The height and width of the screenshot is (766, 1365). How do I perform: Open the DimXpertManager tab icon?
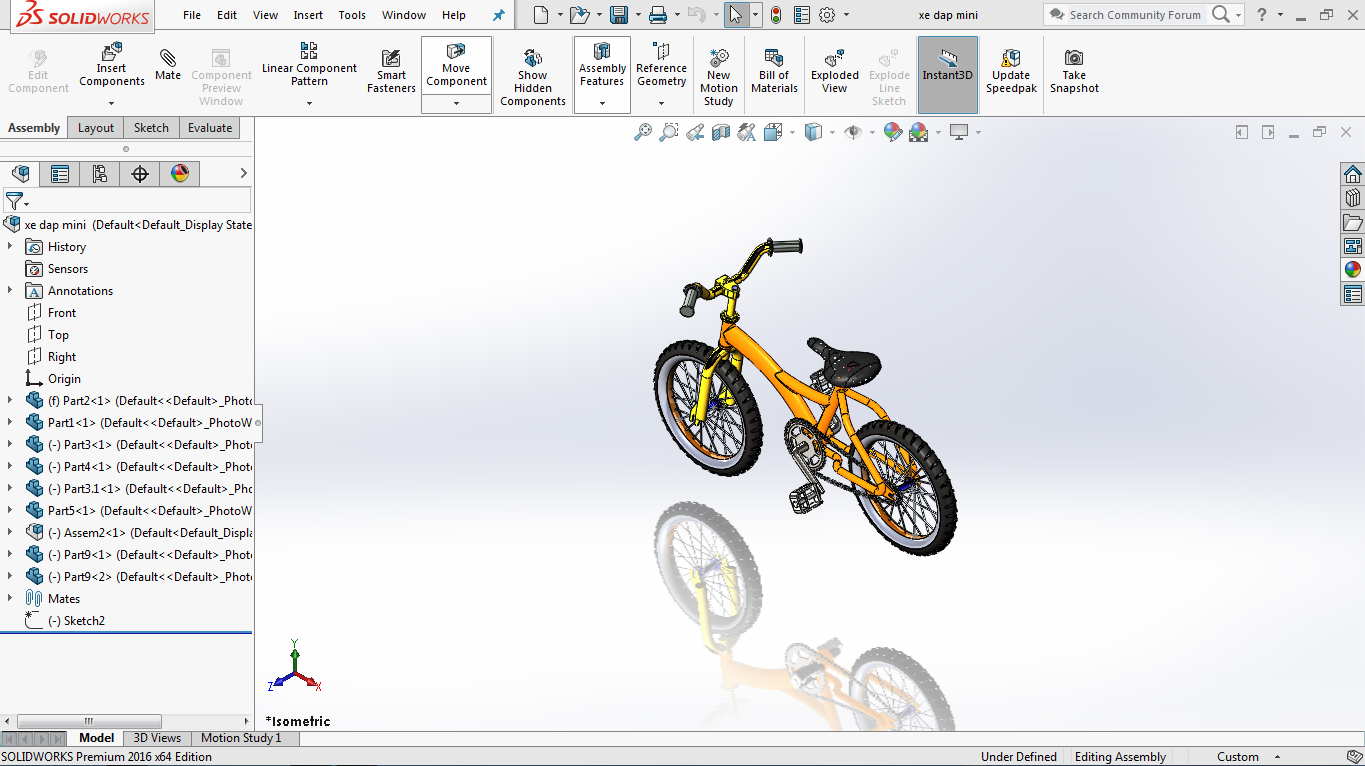pyautogui.click(x=140, y=174)
